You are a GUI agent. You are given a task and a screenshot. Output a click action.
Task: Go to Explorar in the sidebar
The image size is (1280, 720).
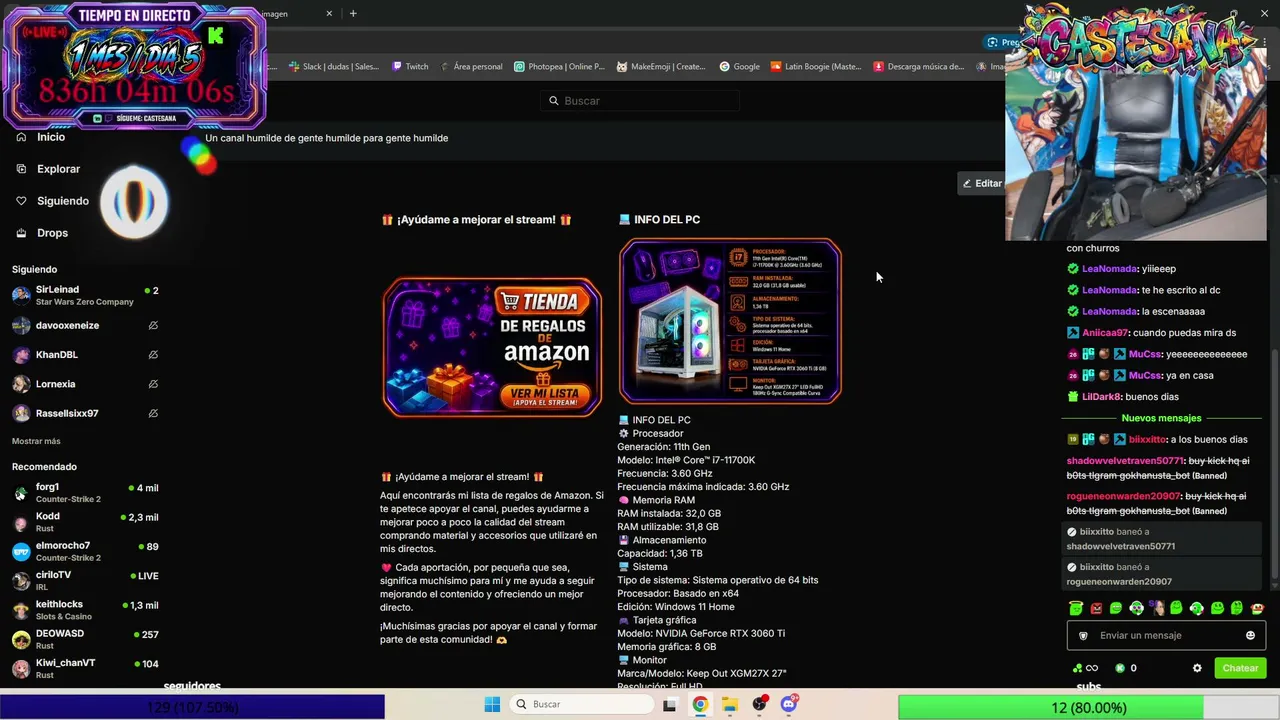pos(58,169)
